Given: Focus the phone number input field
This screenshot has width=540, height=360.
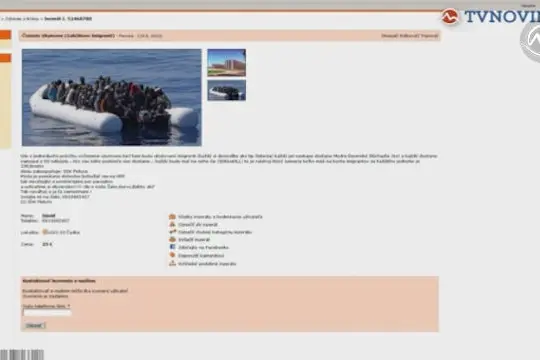Looking at the screenshot, I should tap(47, 313).
